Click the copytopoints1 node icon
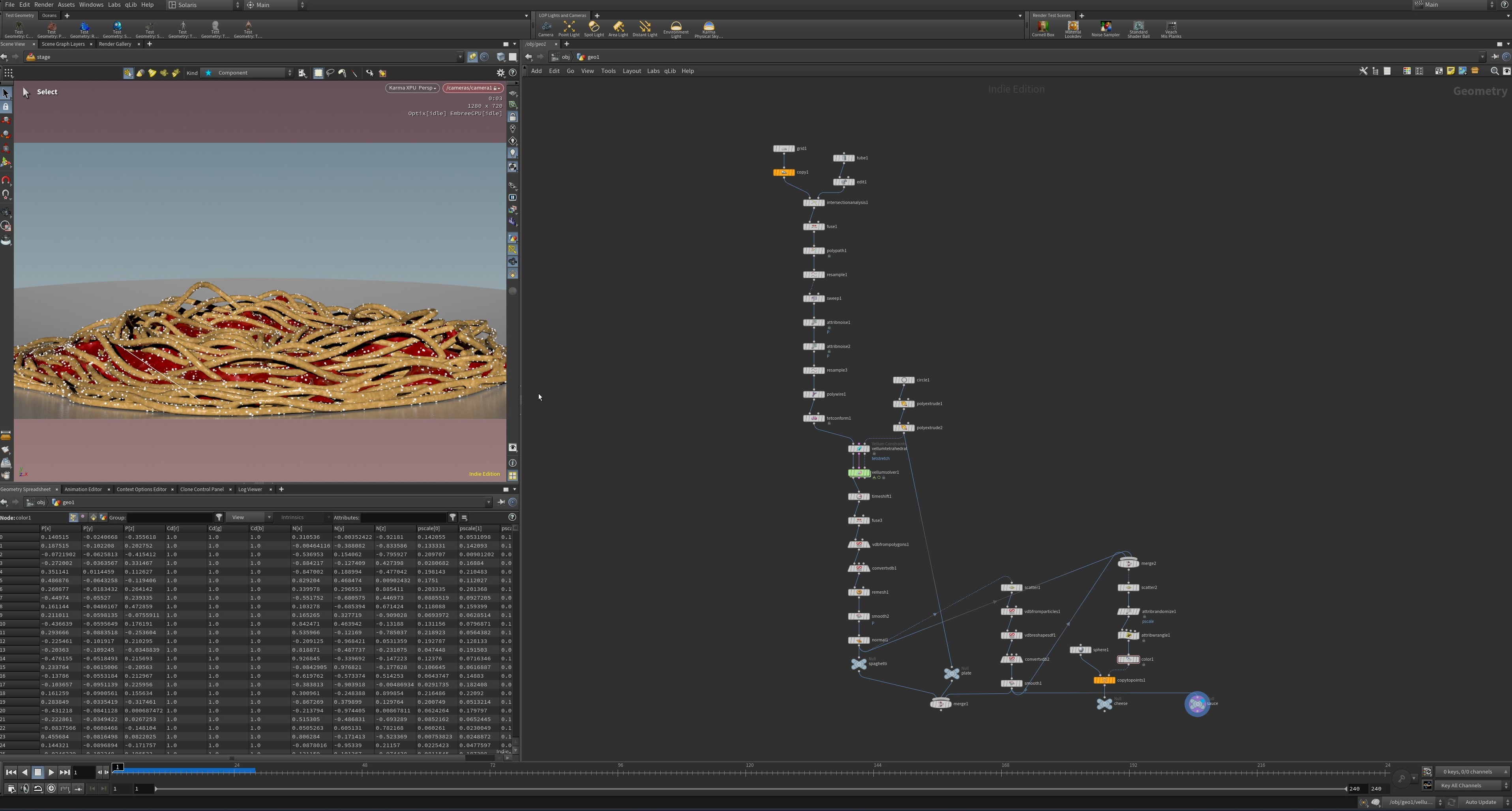This screenshot has width=1512, height=811. [x=1104, y=680]
